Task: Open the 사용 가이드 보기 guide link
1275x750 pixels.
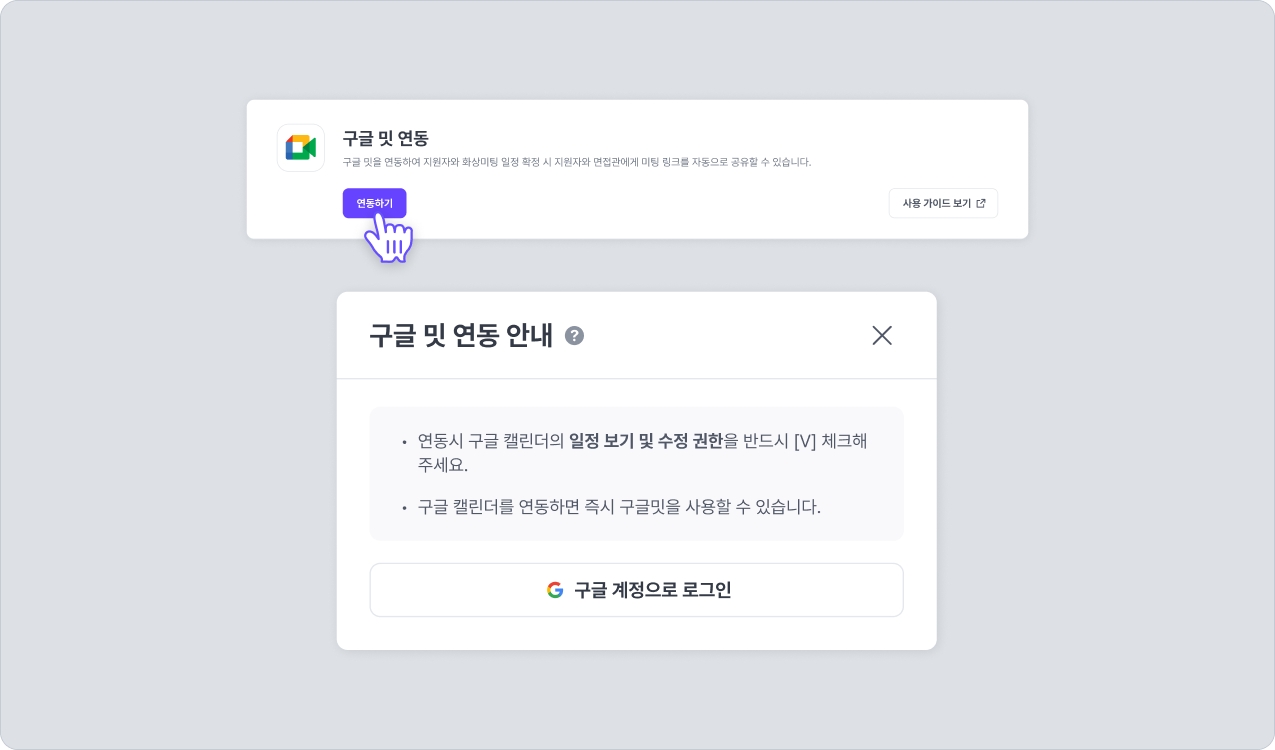Action: pyautogui.click(x=936, y=203)
